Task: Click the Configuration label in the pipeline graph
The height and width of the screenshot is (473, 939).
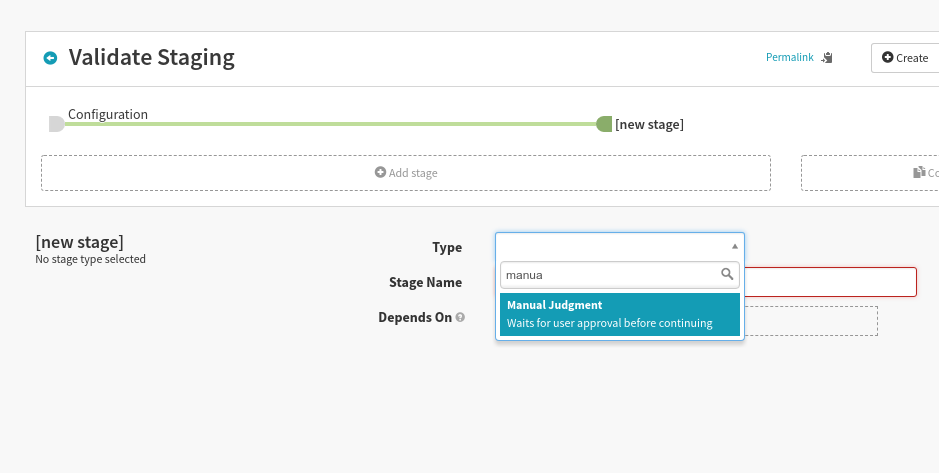Action: click(108, 114)
